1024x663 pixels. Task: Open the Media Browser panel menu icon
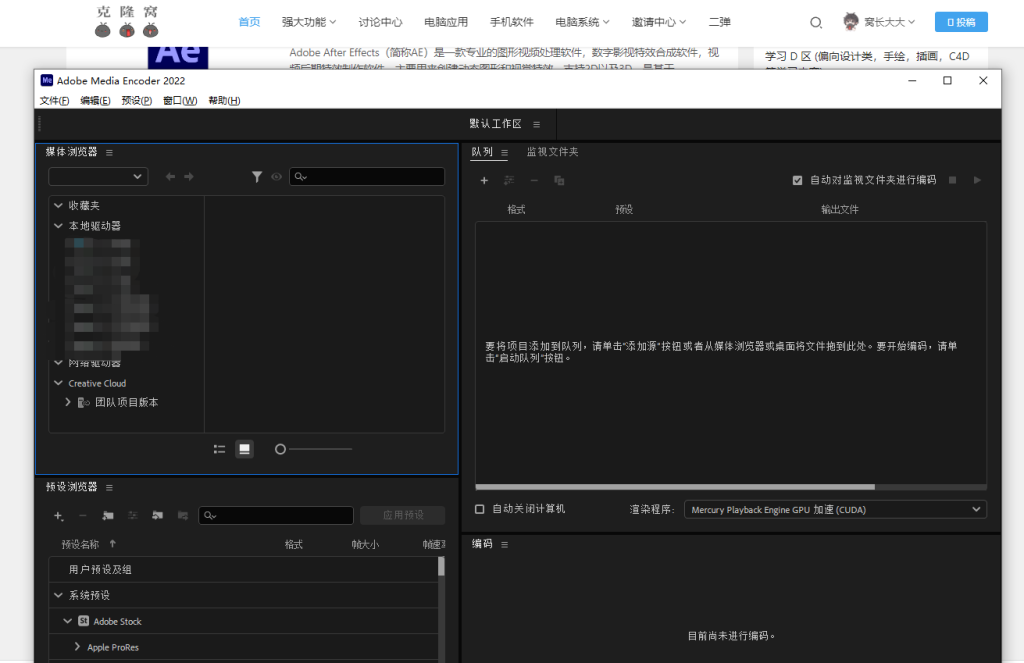(109, 153)
